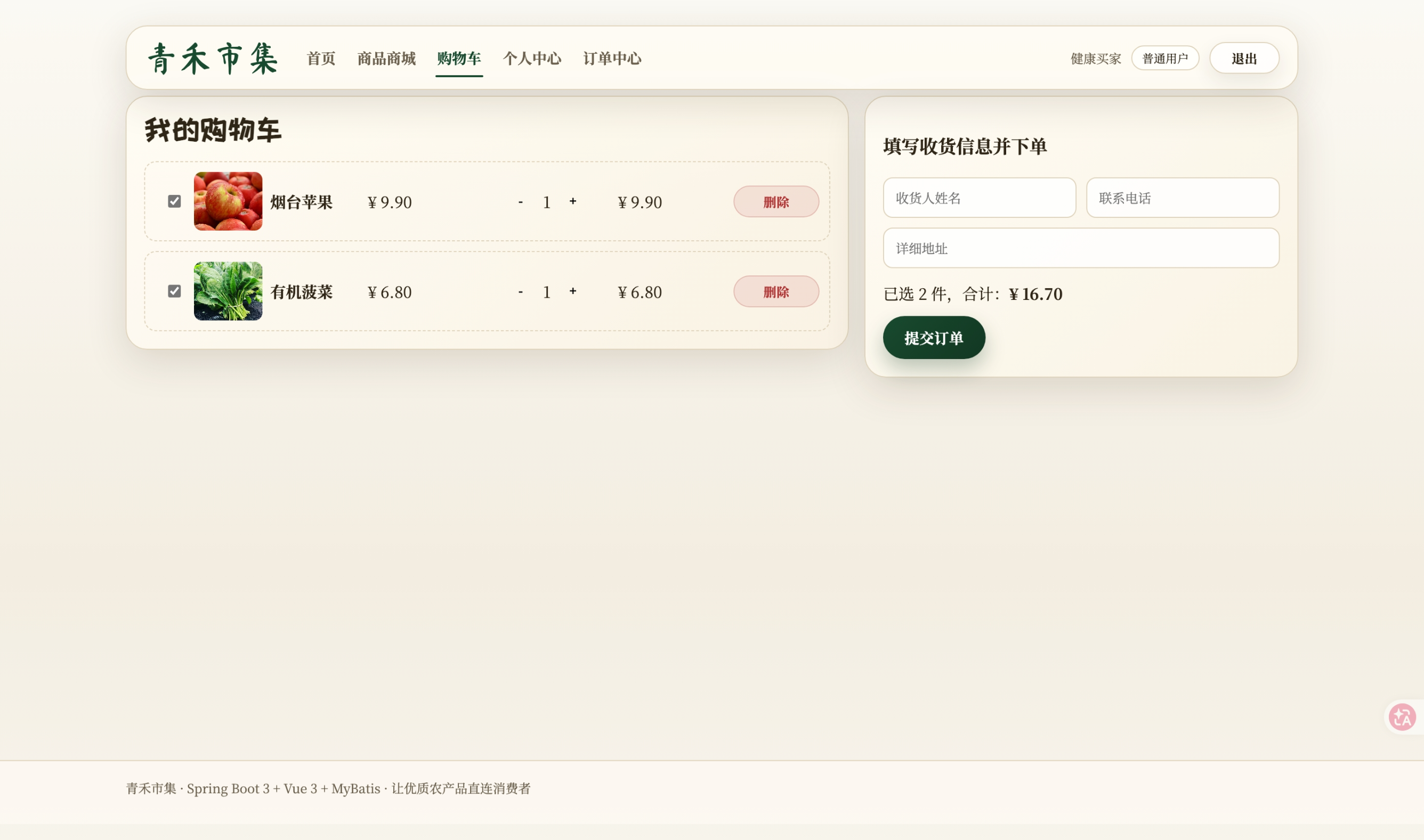This screenshot has width=1424, height=840.
Task: Open the 有机菠菜 product thumbnail
Action: pyautogui.click(x=228, y=291)
